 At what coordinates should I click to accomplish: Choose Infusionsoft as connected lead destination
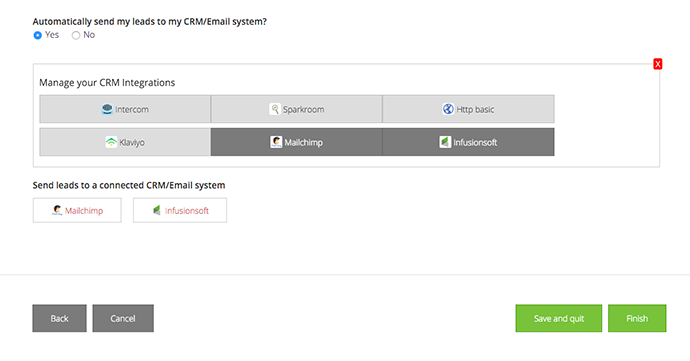[180, 210]
